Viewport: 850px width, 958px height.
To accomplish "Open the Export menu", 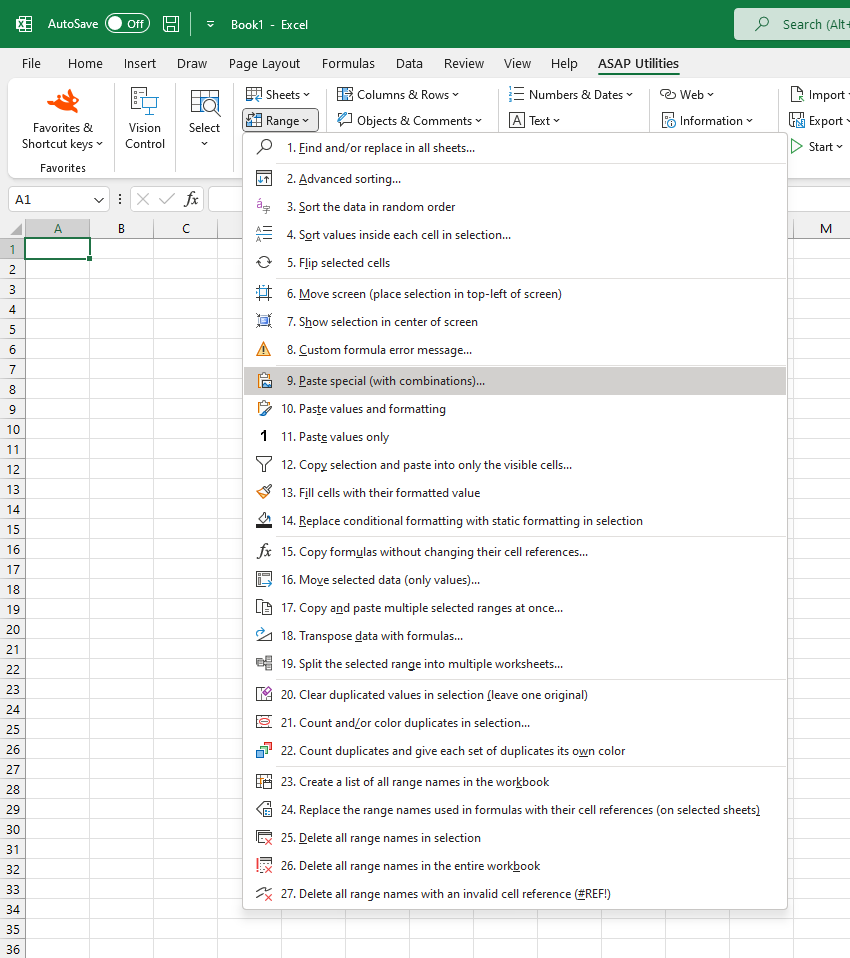I will 819,120.
